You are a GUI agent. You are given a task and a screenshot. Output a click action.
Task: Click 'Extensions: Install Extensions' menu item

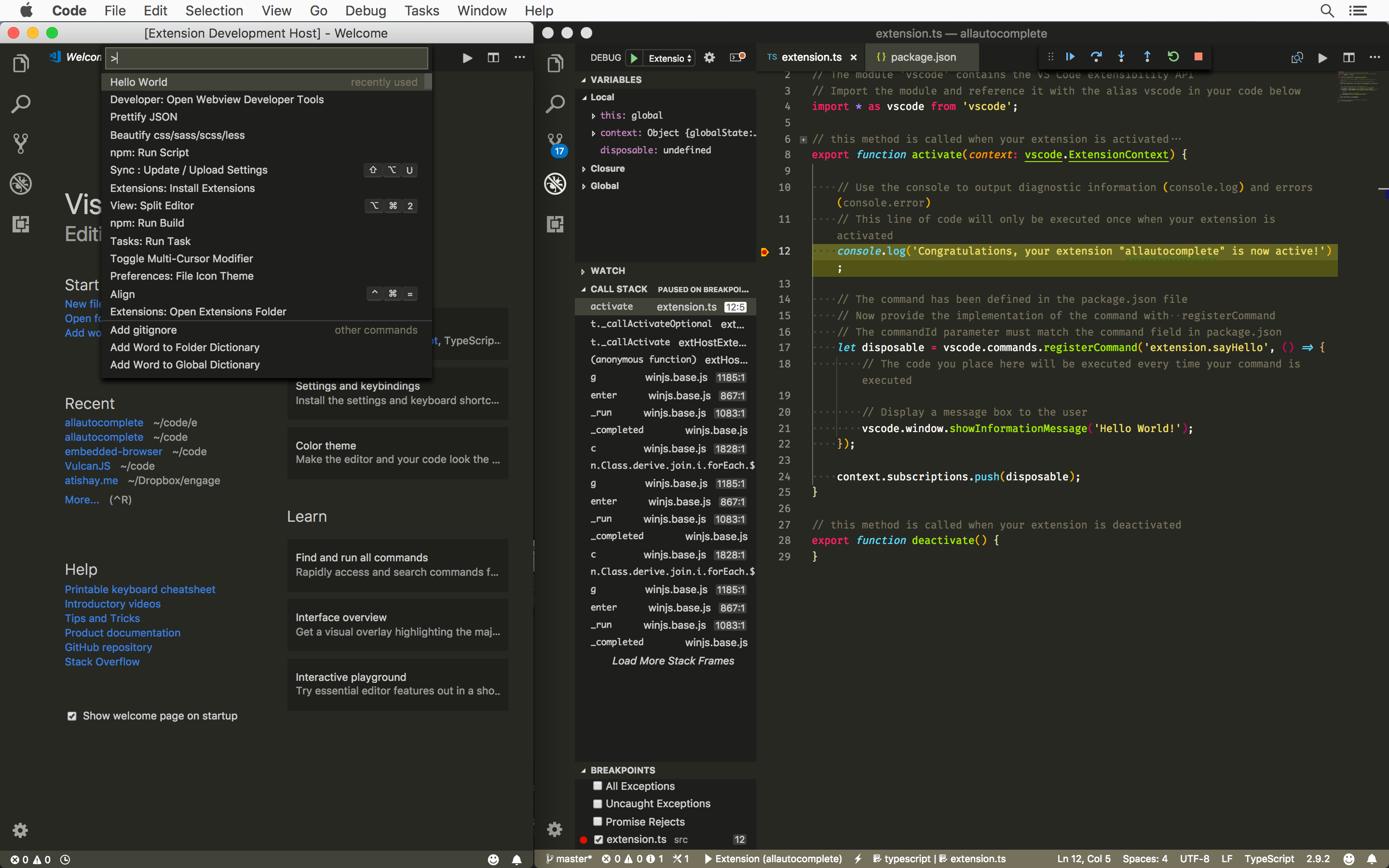click(182, 187)
